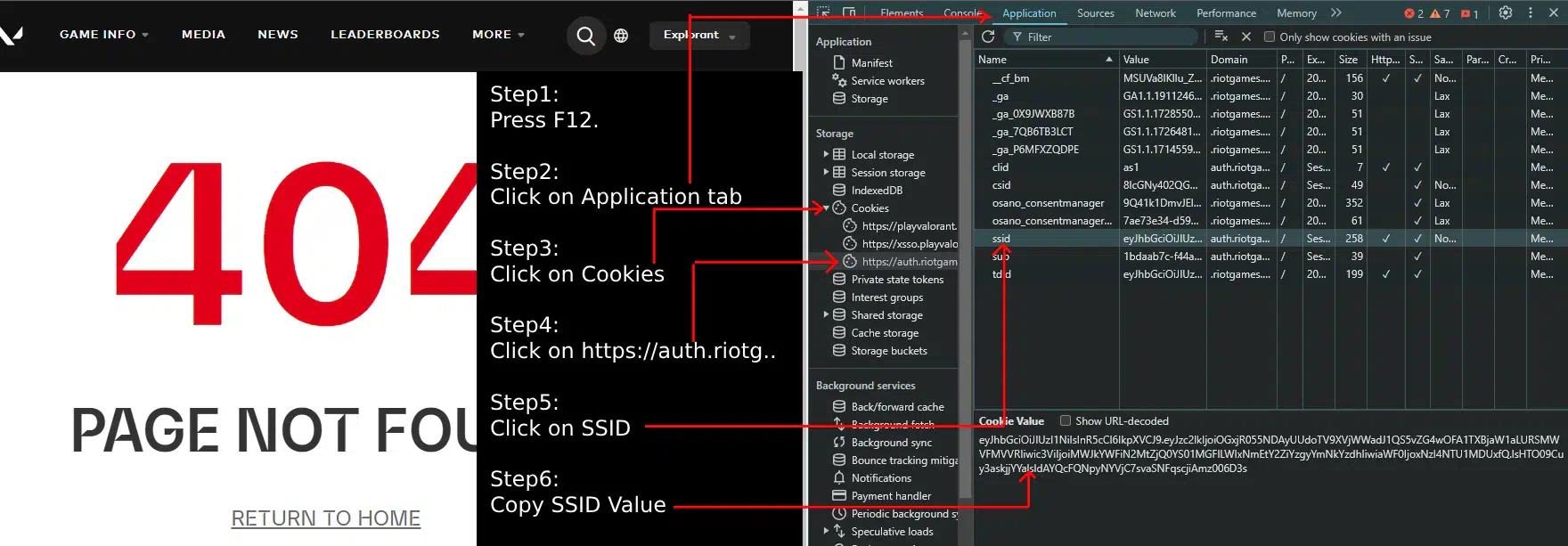Show more DevTools tabs chevron
This screenshot has width=1568, height=546.
tap(1335, 12)
